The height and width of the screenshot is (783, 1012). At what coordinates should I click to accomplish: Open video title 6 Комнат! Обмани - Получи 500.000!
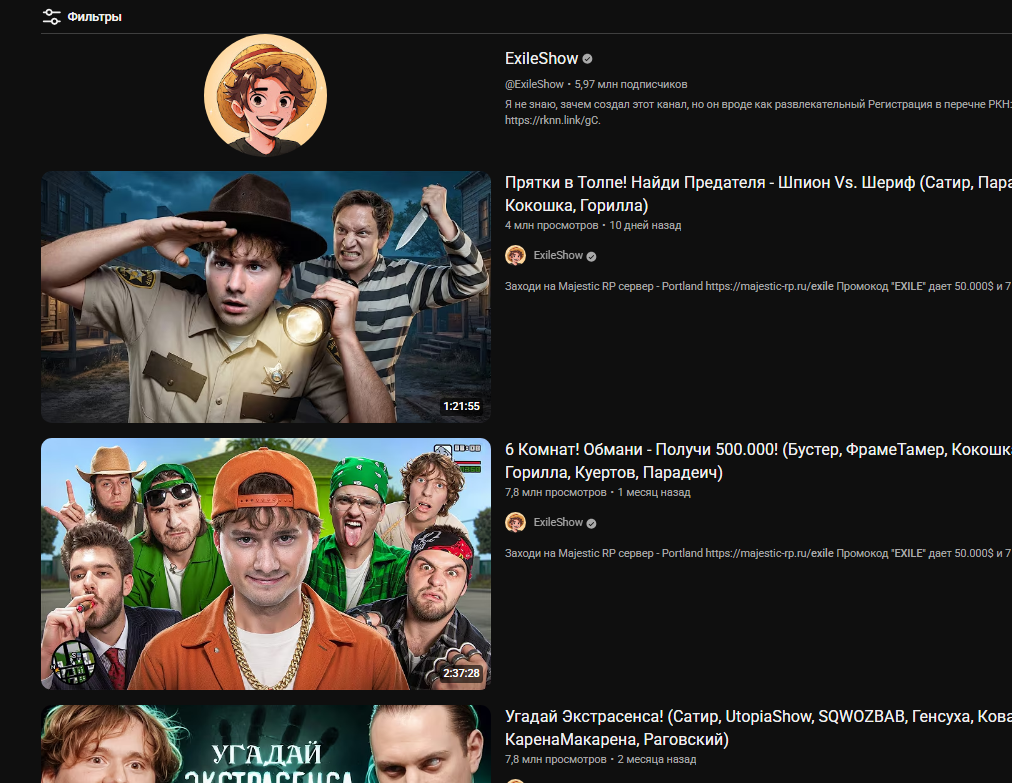tap(758, 461)
